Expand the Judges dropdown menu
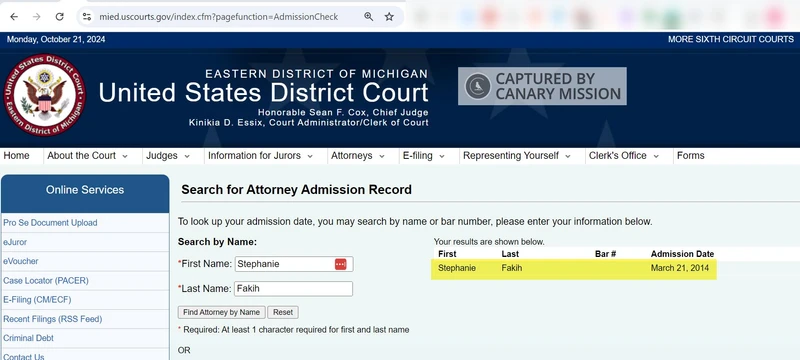The height and width of the screenshot is (360, 800). (x=168, y=156)
